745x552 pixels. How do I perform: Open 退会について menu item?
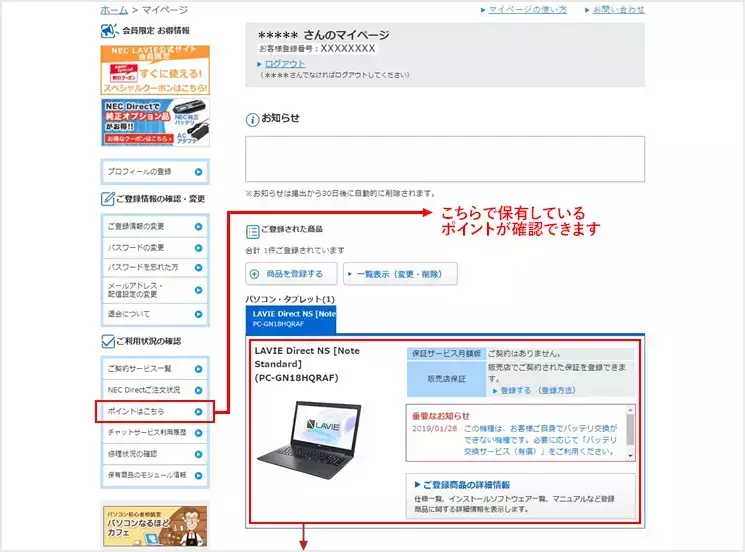click(x=155, y=314)
